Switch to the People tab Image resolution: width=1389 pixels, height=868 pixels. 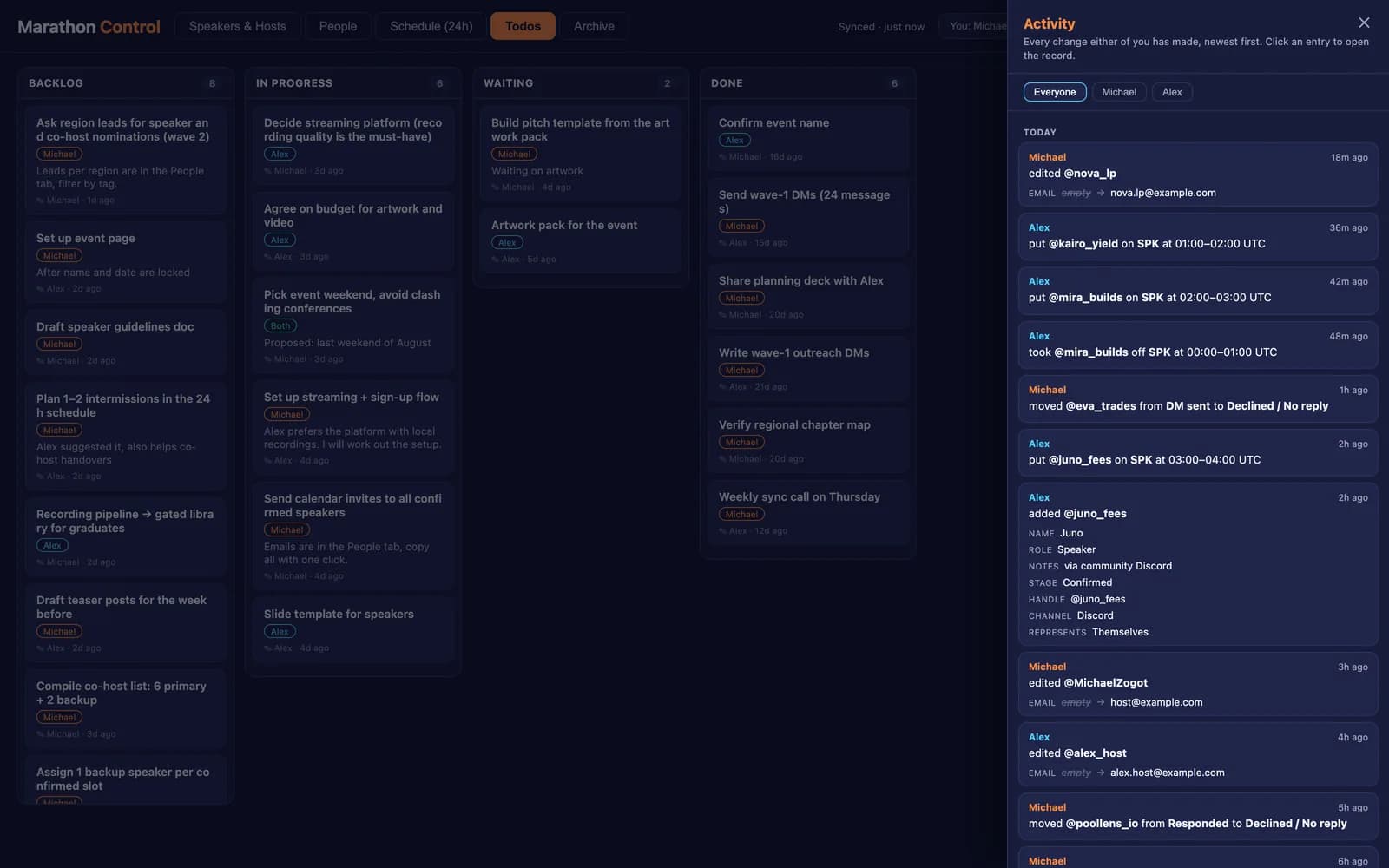pos(338,26)
